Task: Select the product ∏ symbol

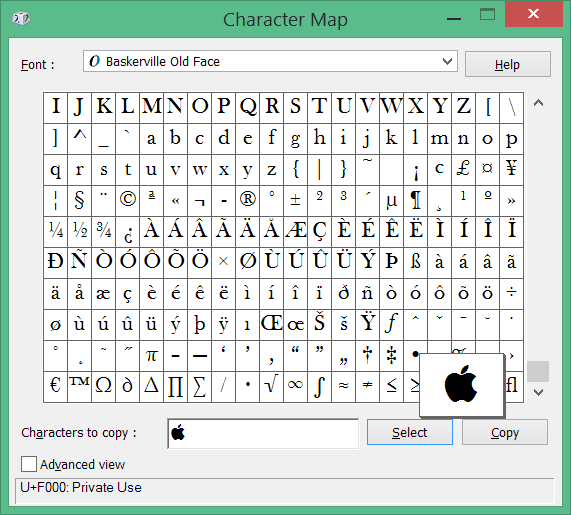Action: coord(176,386)
